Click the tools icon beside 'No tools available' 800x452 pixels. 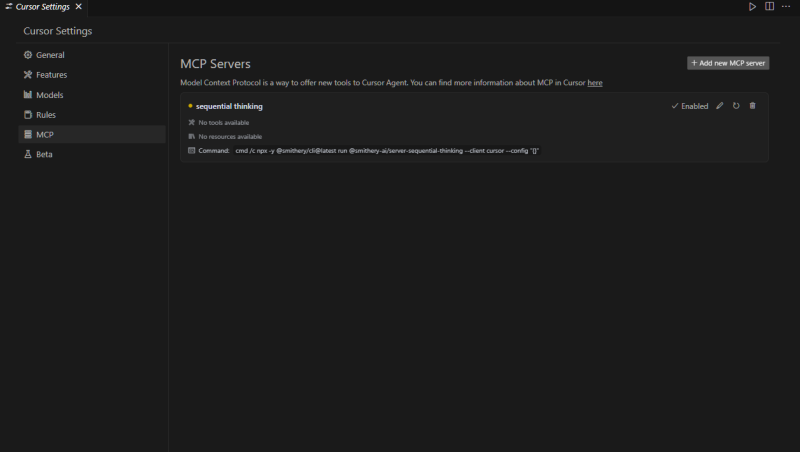192,122
